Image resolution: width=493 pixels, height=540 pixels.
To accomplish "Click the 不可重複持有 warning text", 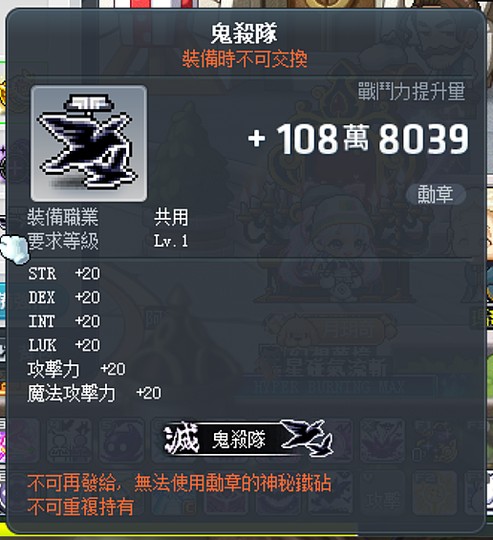I will 81,507.
